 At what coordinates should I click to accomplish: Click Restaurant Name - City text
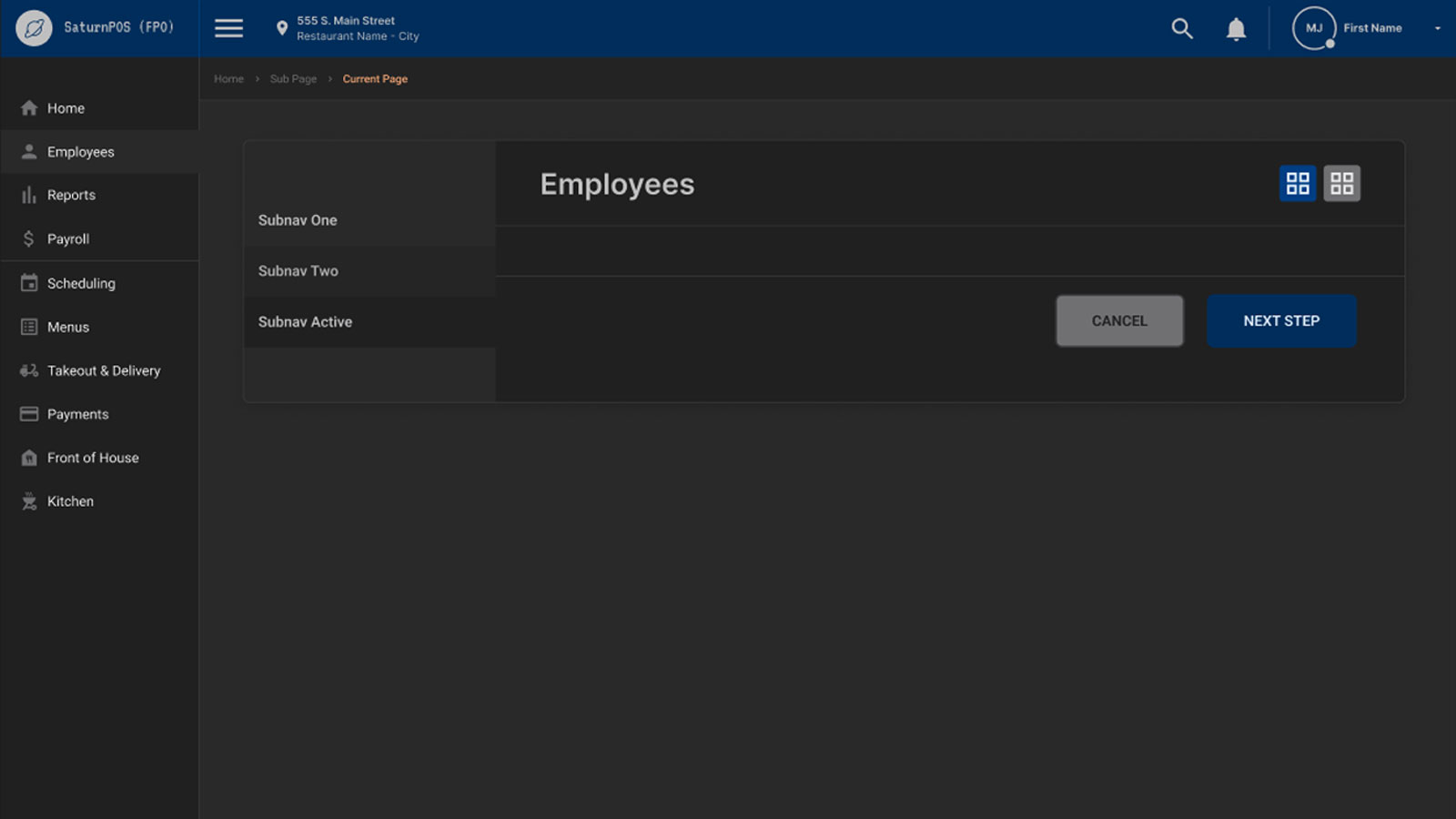[x=358, y=36]
